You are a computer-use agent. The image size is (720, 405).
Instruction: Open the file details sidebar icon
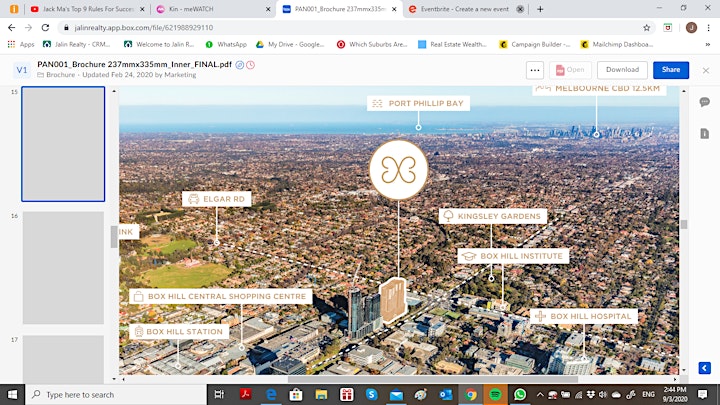point(704,134)
